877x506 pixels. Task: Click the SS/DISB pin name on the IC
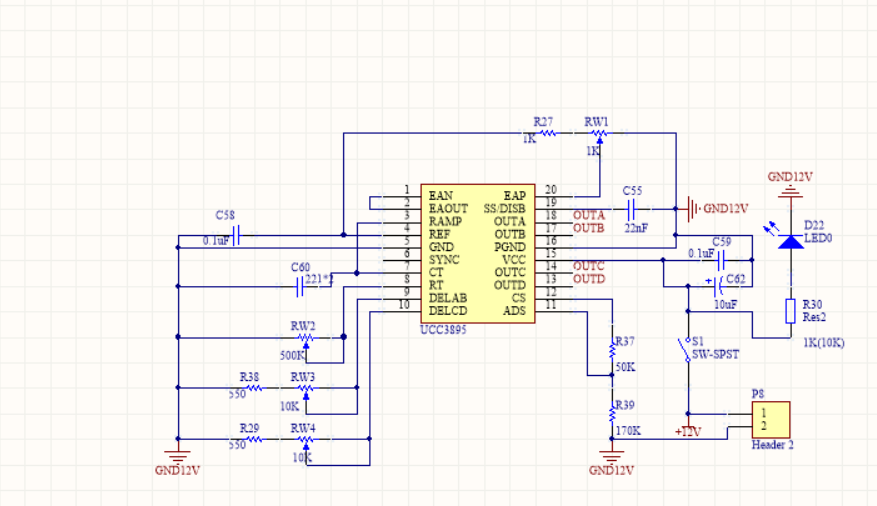504,209
